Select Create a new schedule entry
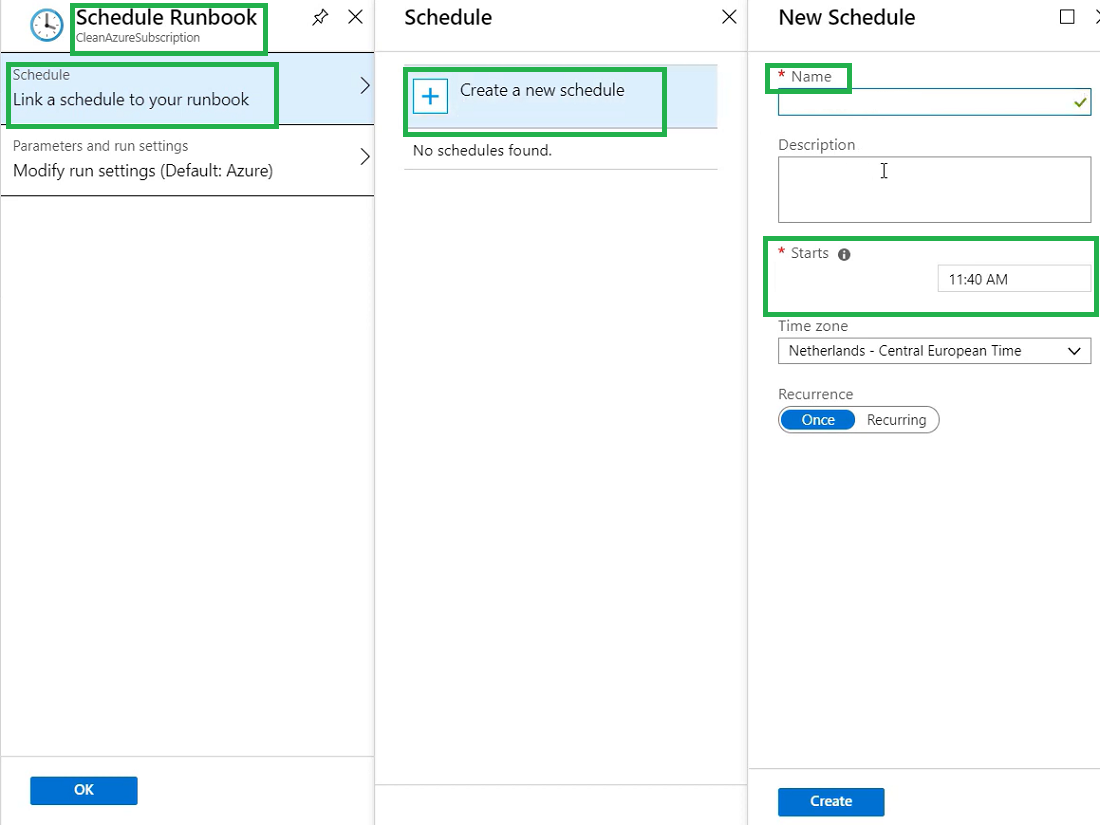1100x825 pixels. [x=541, y=90]
